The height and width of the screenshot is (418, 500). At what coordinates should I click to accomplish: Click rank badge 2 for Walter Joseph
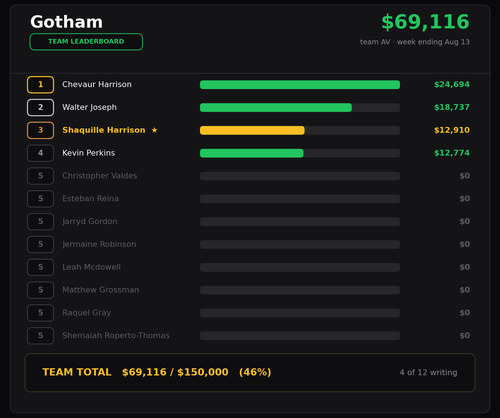[40, 107]
